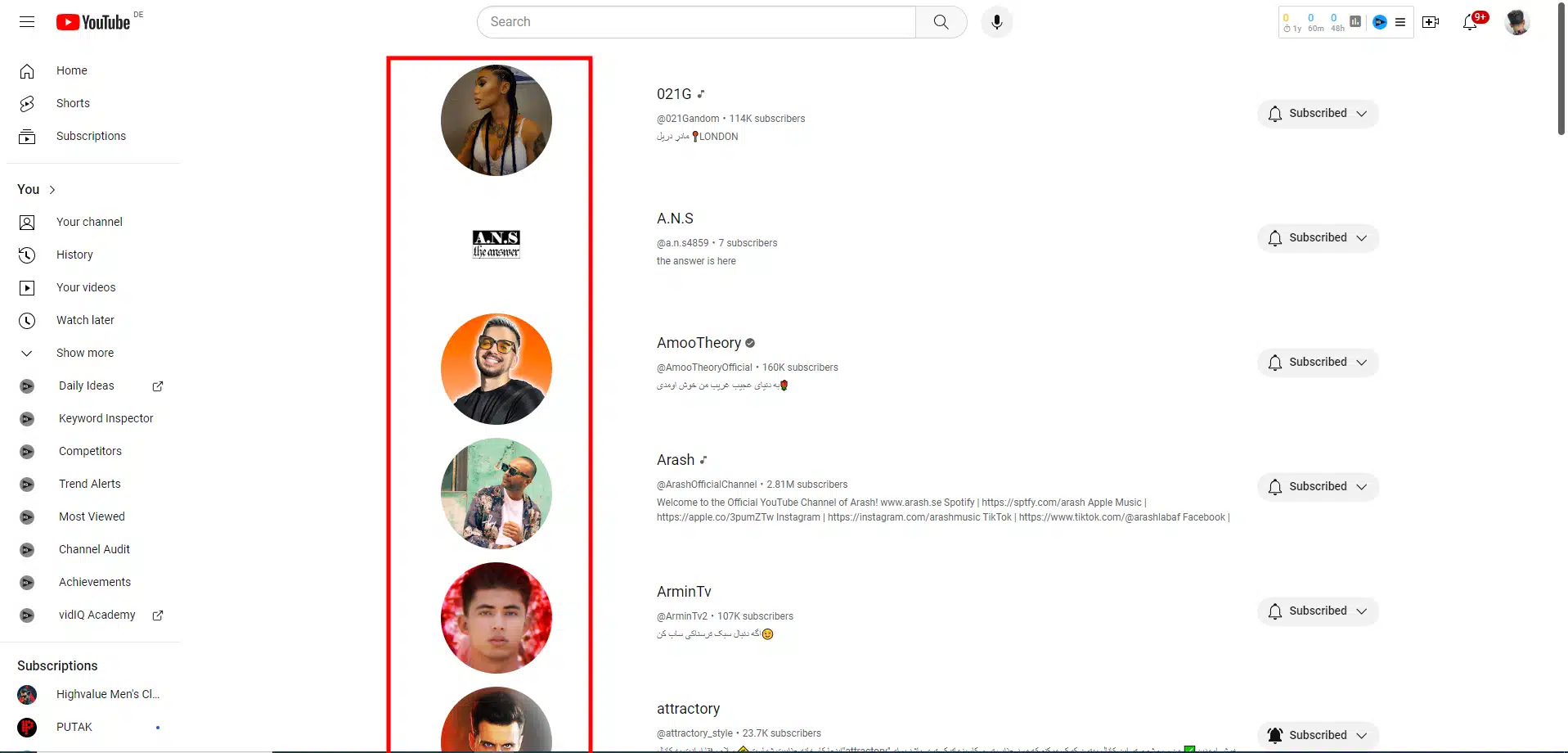Open notifications bell with 9+ badge
This screenshot has width=1568, height=753.
1470,22
